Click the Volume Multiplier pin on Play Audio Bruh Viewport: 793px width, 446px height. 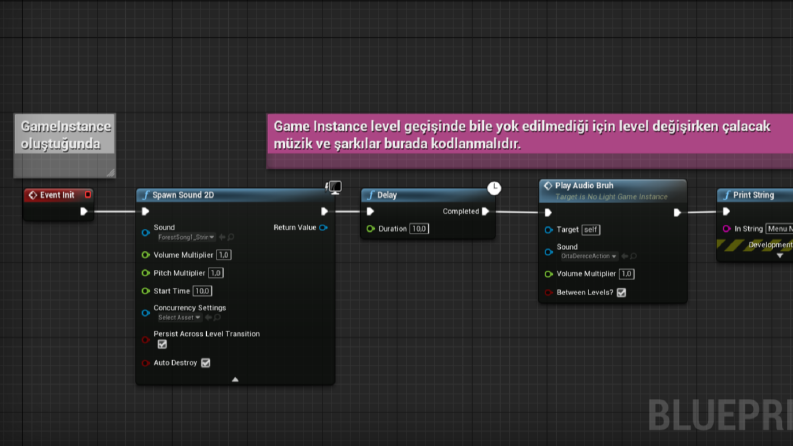point(549,274)
